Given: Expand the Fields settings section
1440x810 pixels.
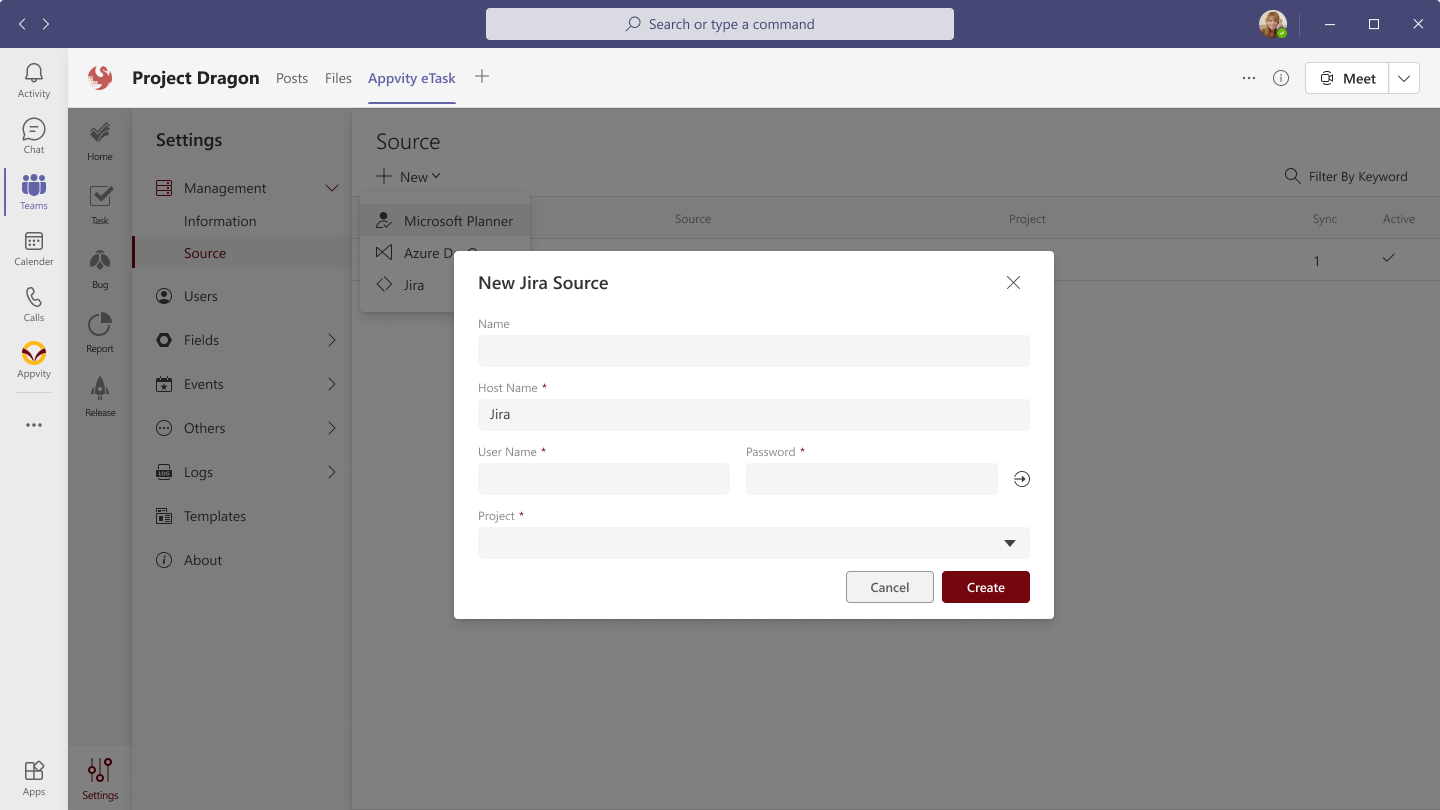Looking at the screenshot, I should tap(332, 340).
